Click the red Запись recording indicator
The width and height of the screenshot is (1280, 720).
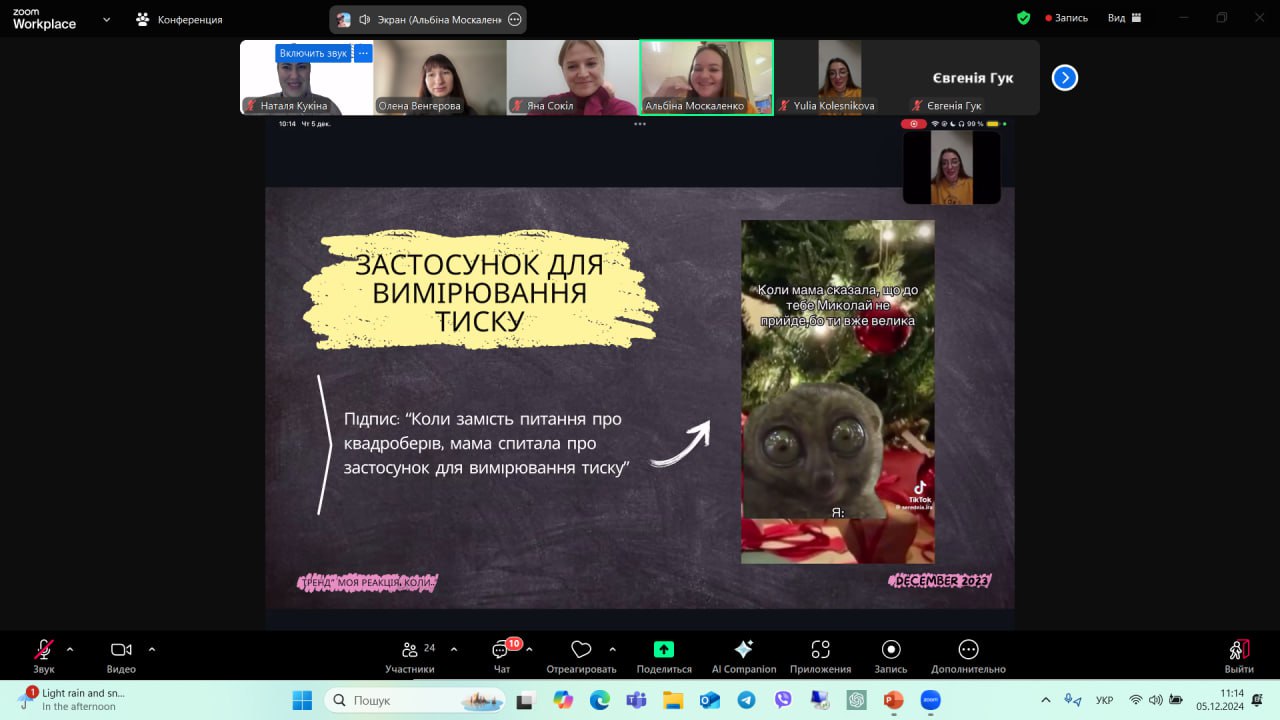pyautogui.click(x=1066, y=18)
